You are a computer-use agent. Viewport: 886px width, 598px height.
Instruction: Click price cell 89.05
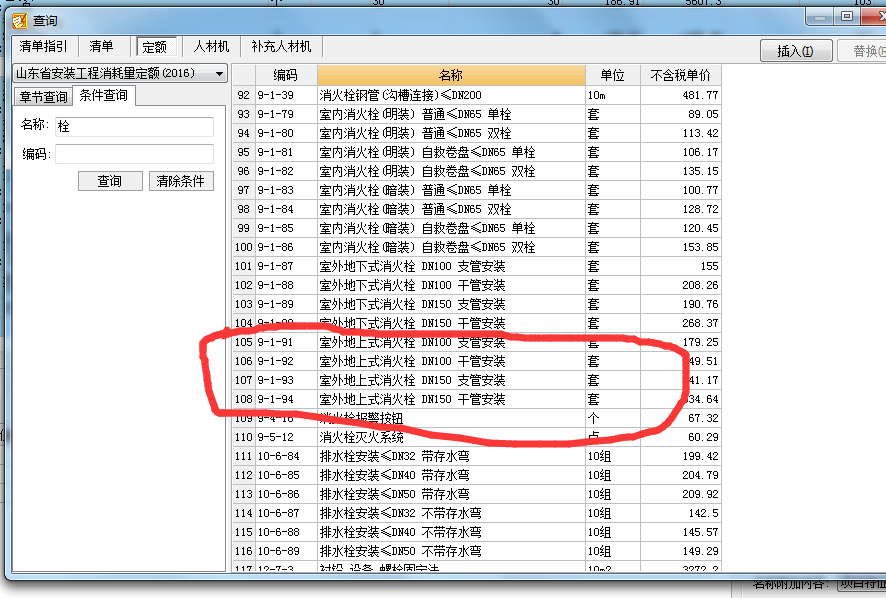point(681,114)
